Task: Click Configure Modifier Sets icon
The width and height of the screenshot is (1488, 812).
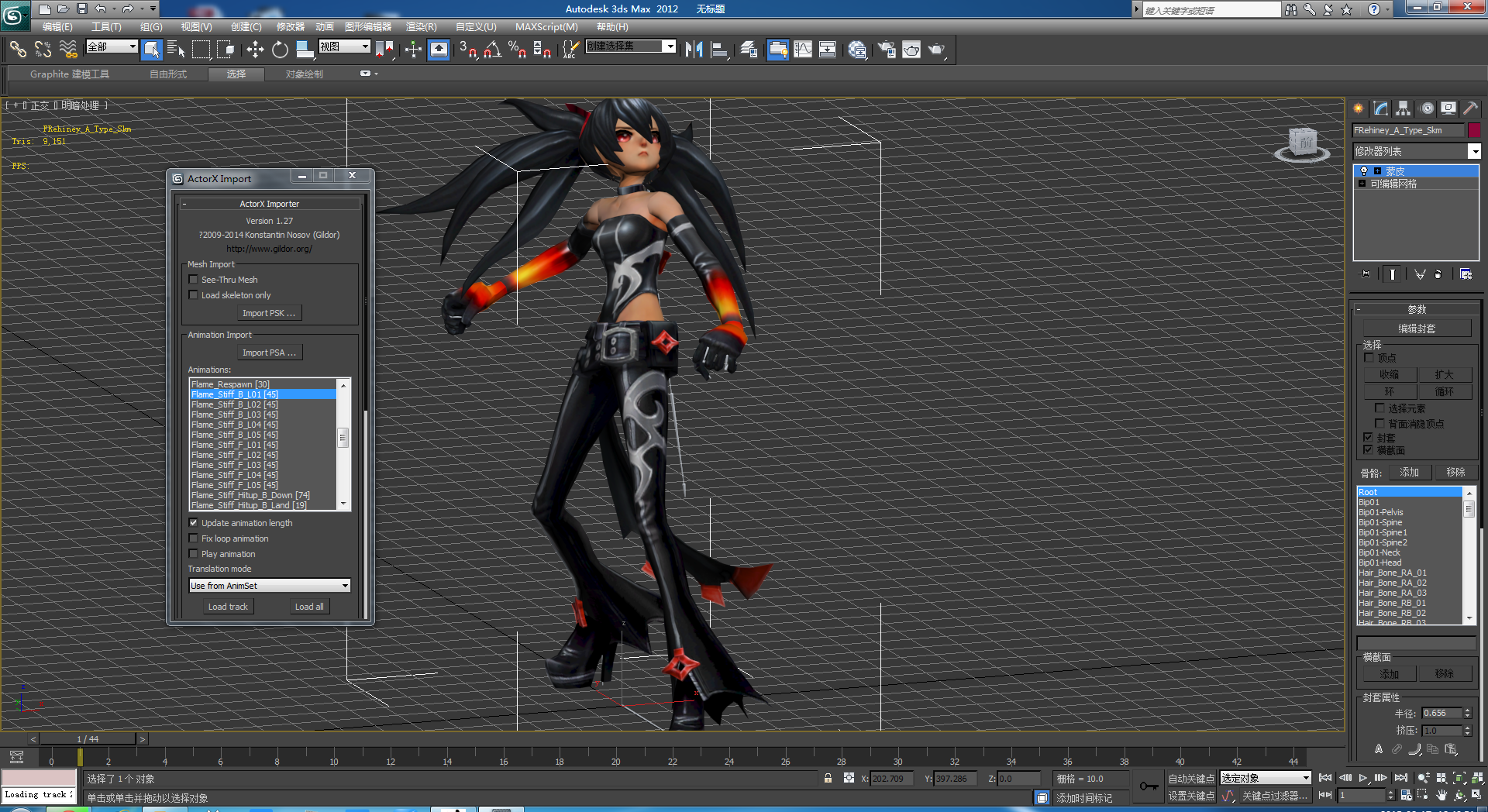Action: [1466, 274]
